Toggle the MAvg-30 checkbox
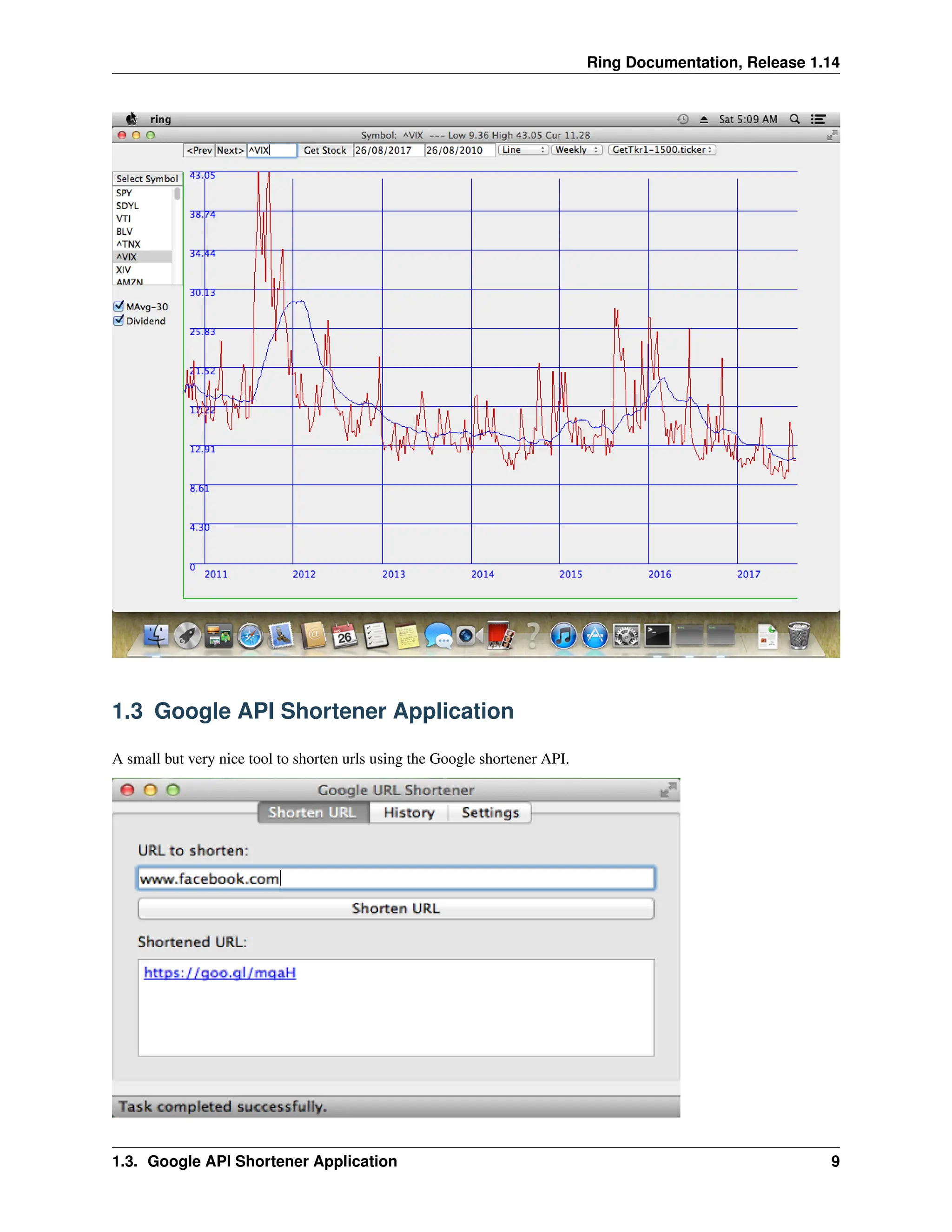Screen dimensions: 952x1232 coord(119,306)
